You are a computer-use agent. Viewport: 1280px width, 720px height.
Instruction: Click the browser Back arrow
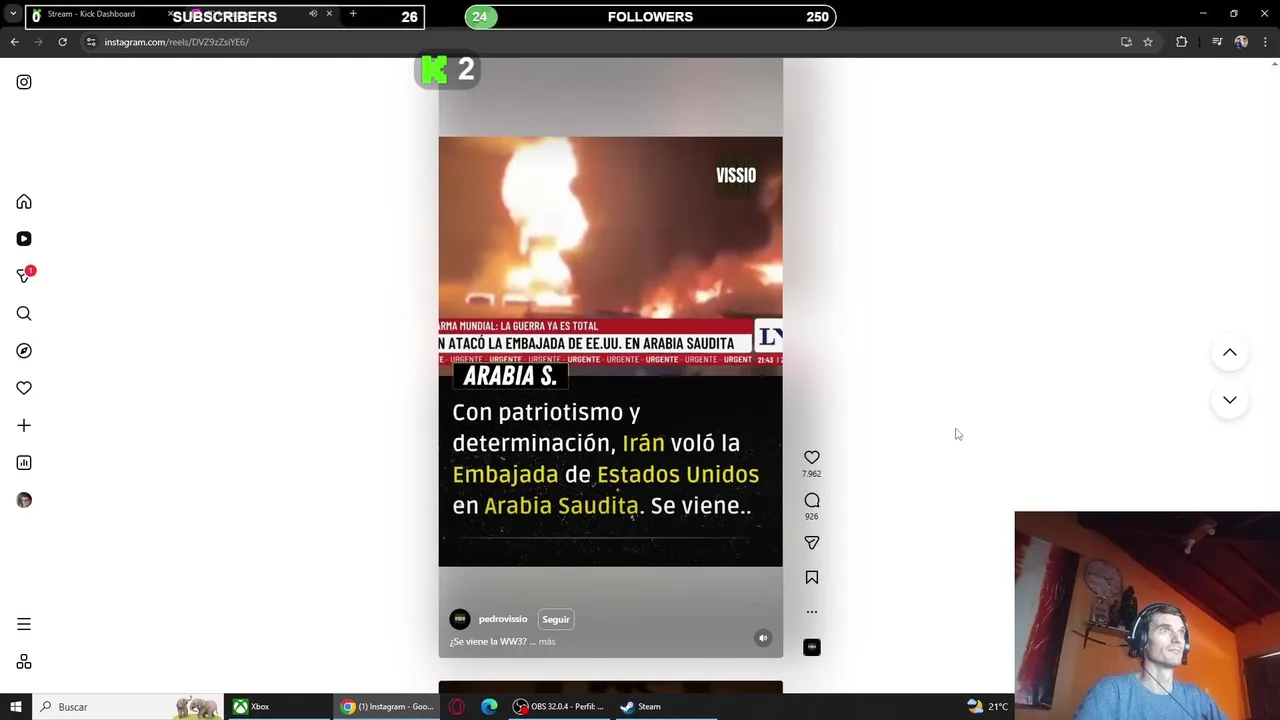[15, 42]
